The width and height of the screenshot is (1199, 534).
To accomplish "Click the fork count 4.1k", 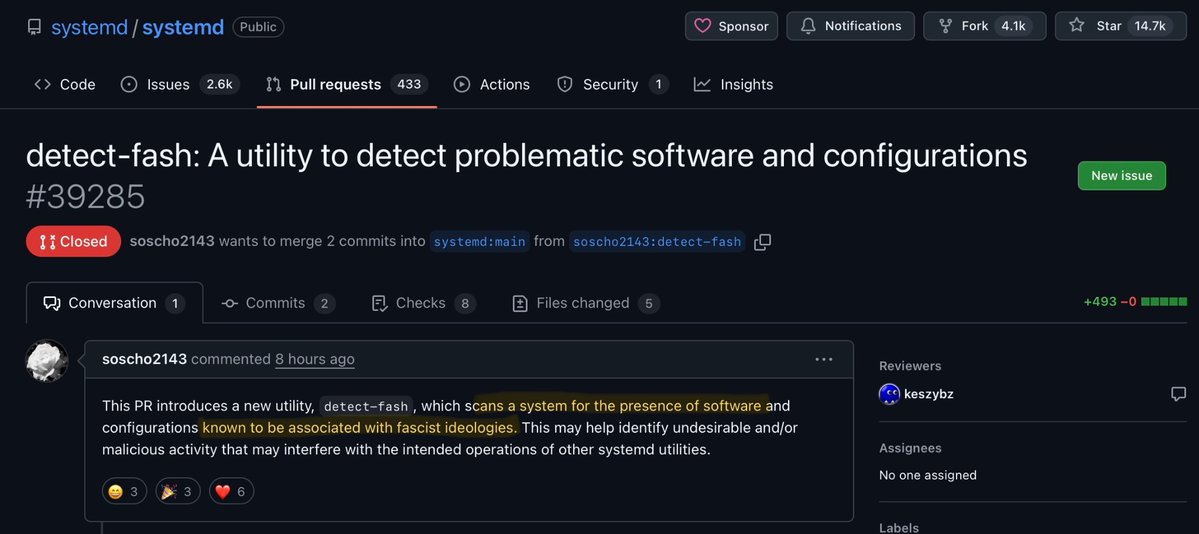I will 1013,26.
